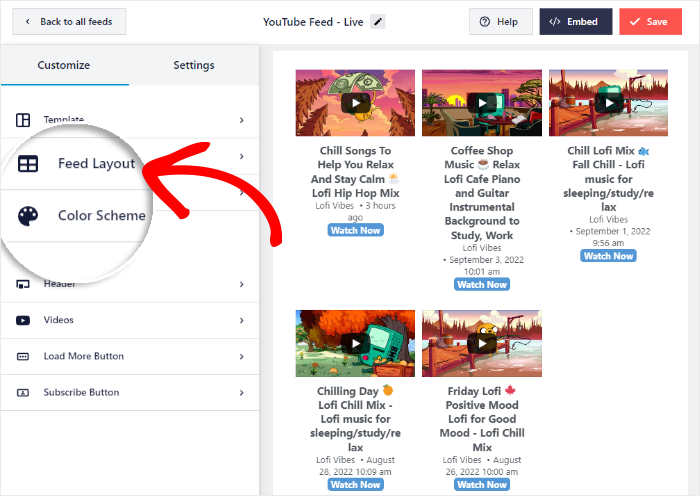Image resolution: width=700 pixels, height=496 pixels.
Task: Click Watch Now under Friday Lofi video
Action: (482, 484)
